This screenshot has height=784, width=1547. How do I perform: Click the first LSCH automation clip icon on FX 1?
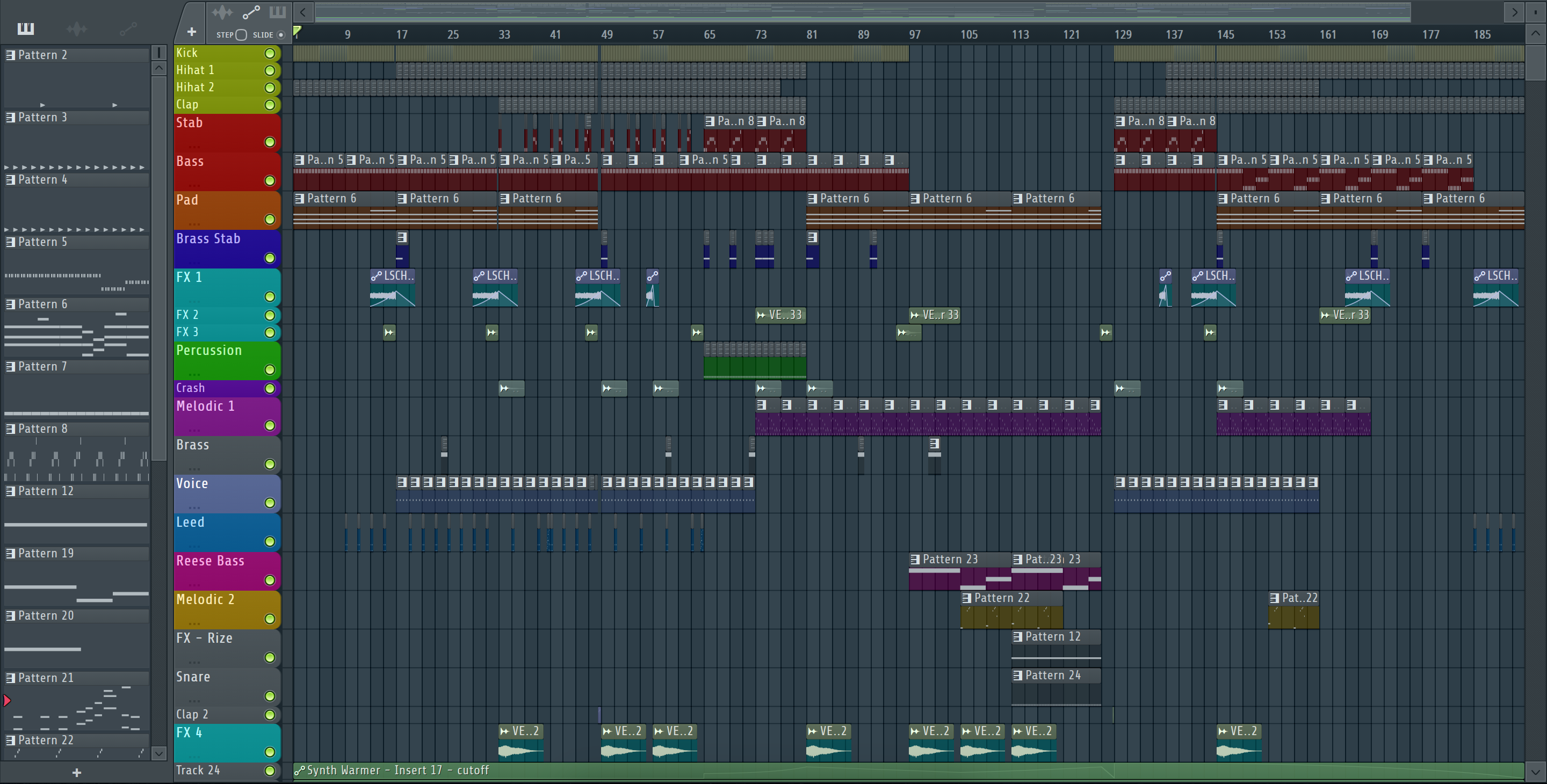click(377, 276)
